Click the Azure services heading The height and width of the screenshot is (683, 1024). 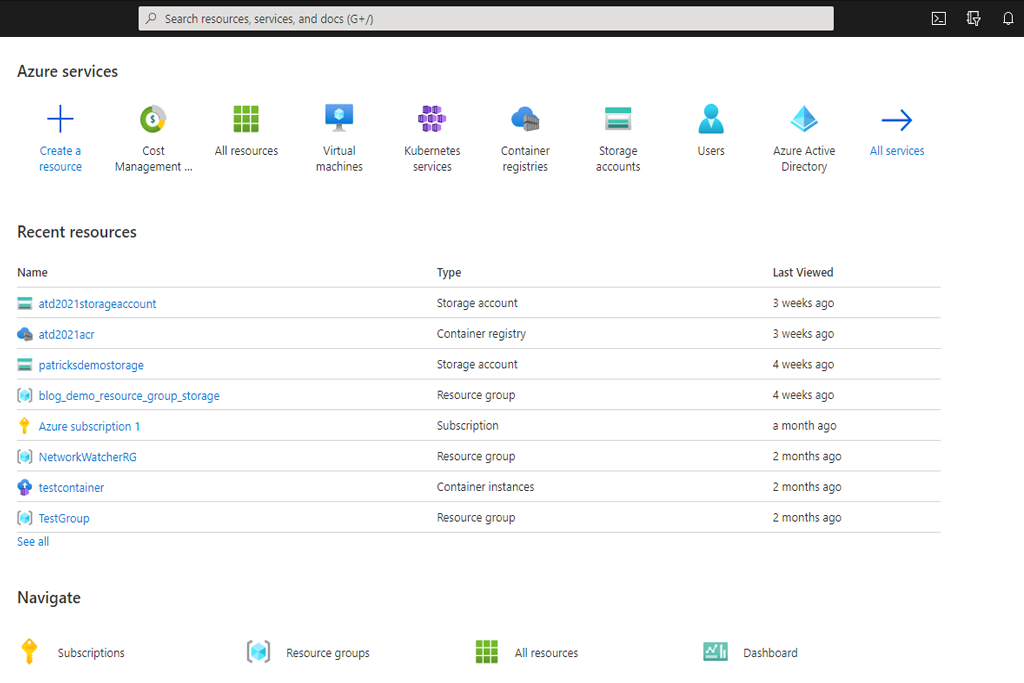click(67, 71)
